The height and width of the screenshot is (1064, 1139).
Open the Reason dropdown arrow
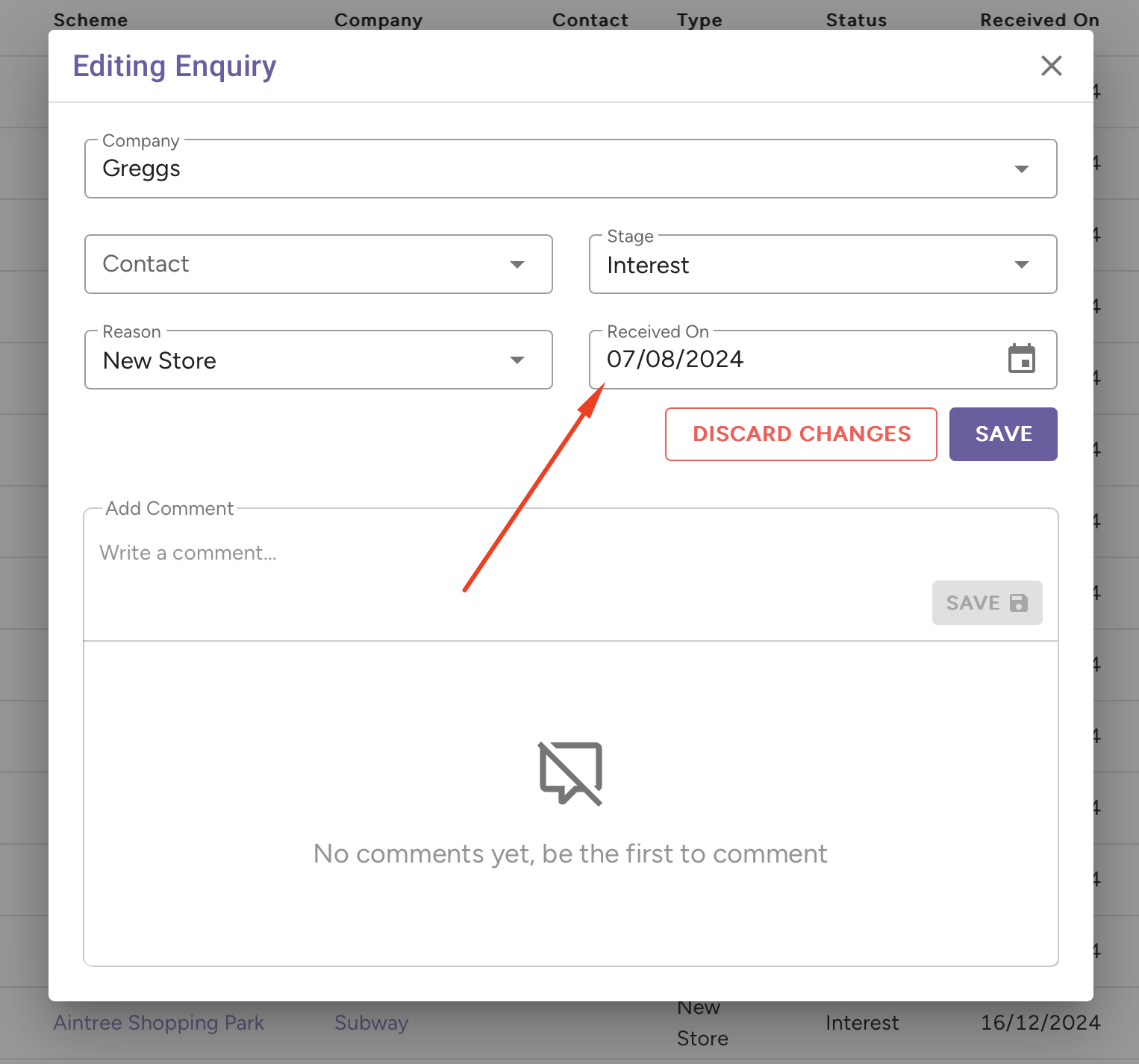pyautogui.click(x=517, y=360)
